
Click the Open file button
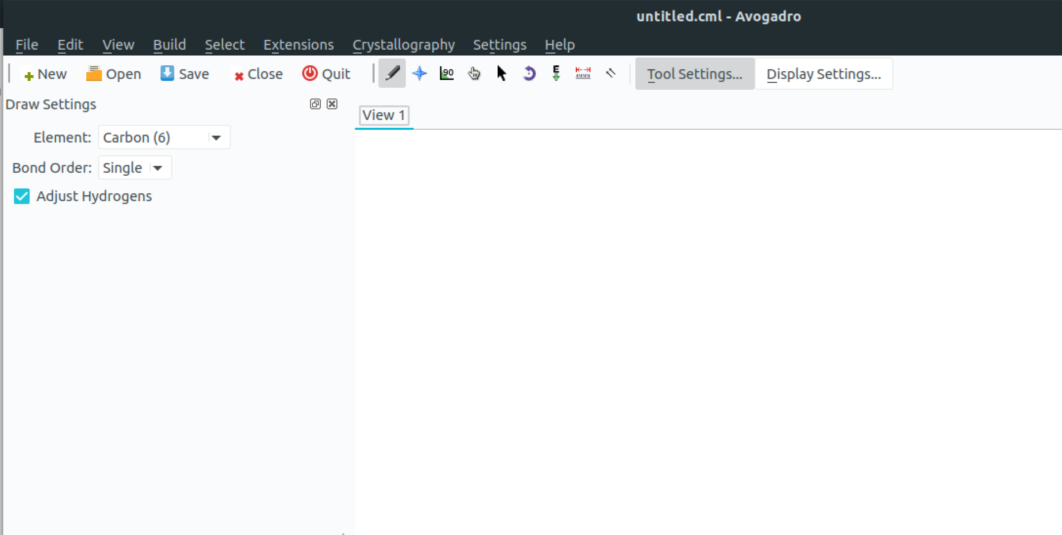(113, 74)
